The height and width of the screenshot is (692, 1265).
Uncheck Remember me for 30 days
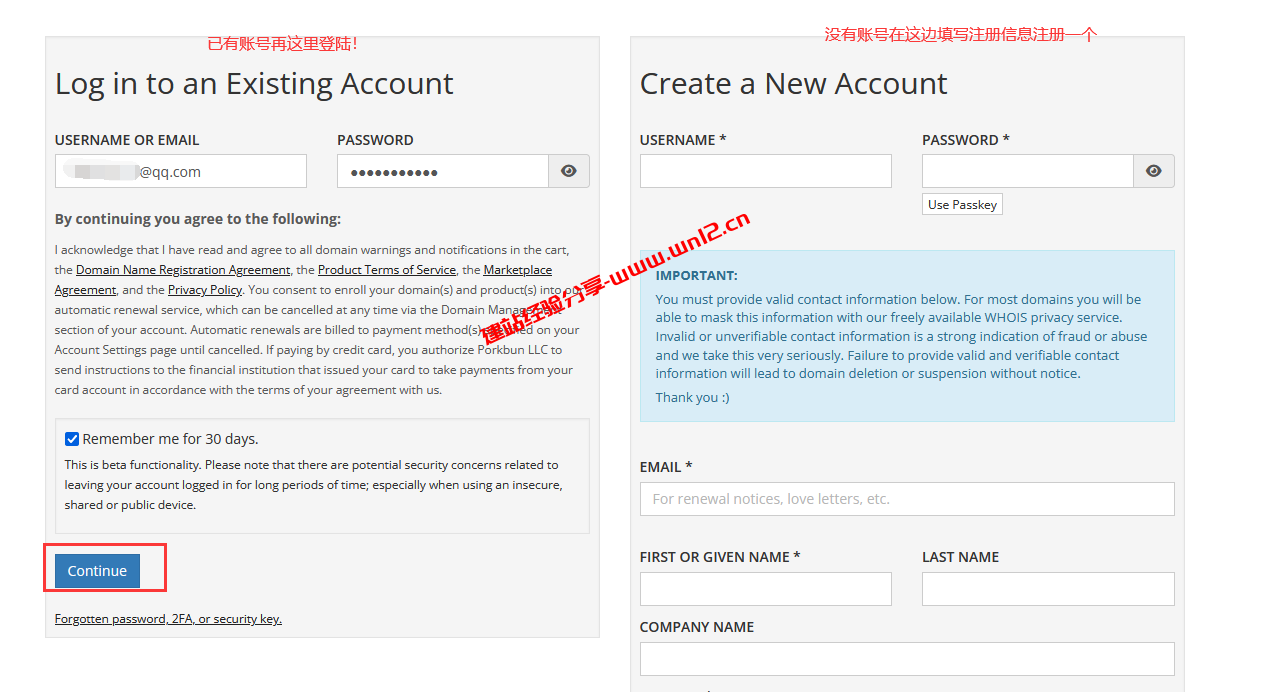coord(72,439)
